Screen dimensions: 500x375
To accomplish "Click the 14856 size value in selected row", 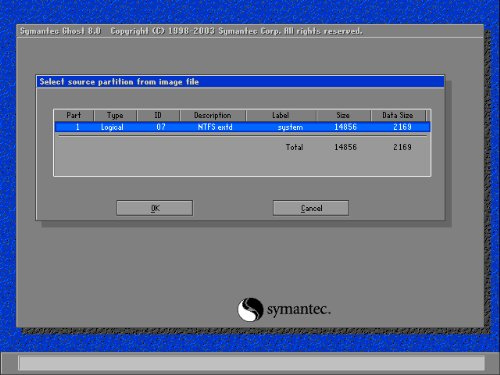I will pos(346,127).
